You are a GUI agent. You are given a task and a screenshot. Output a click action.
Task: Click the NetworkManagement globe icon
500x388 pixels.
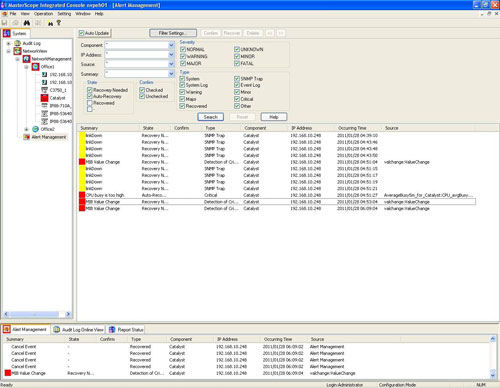(x=26, y=59)
